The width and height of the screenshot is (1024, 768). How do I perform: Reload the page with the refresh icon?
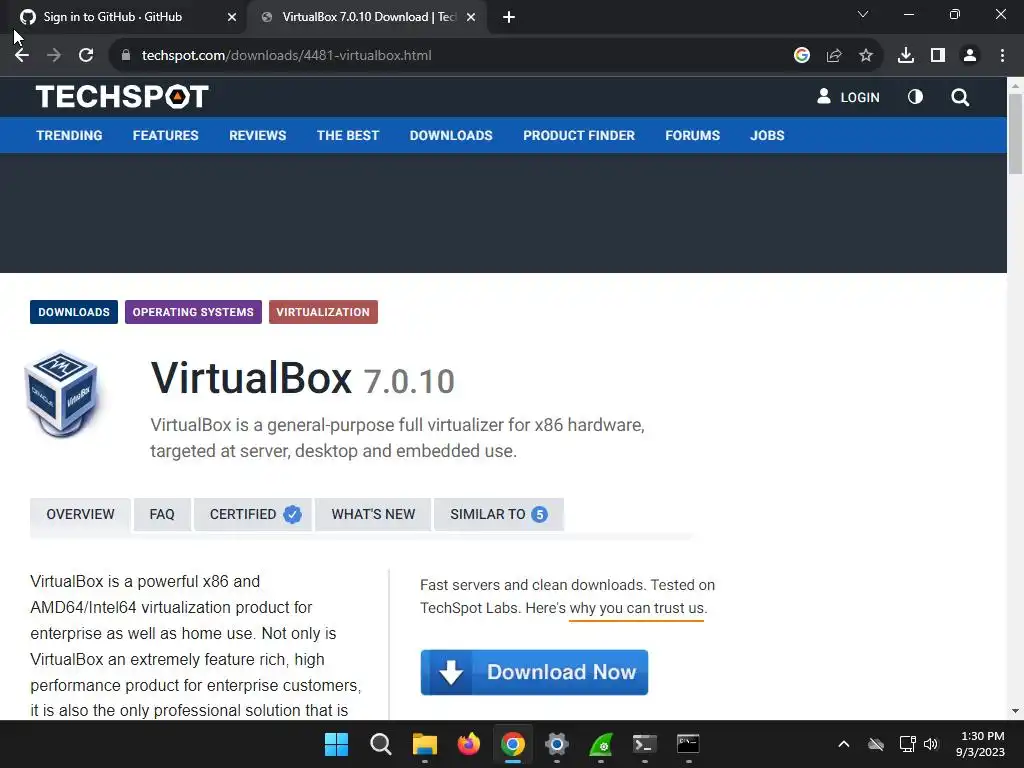(x=86, y=56)
